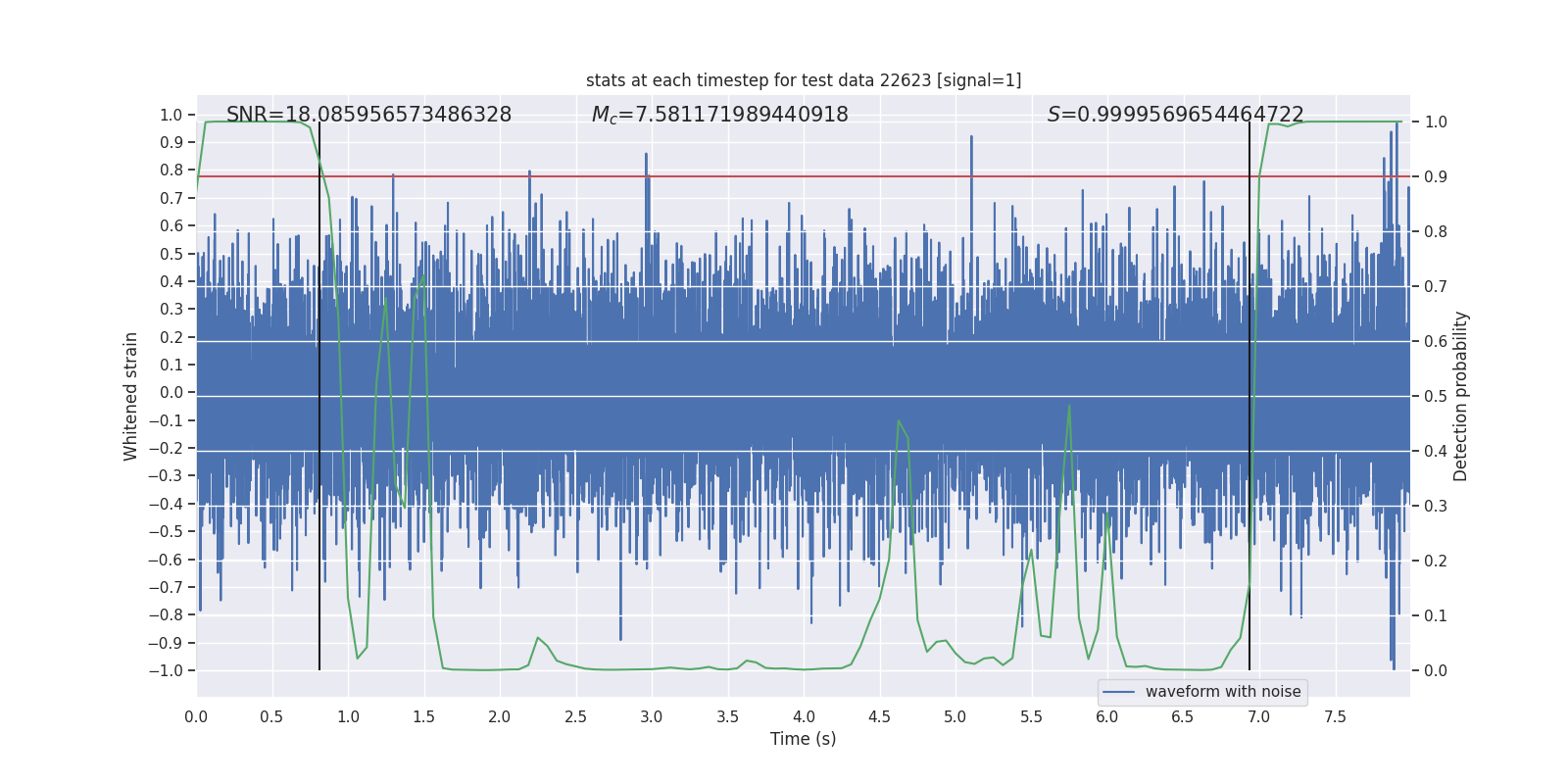Click the 'Detection probability' axis label
Viewport: 1568px width, 784px height.
[x=1460, y=396]
